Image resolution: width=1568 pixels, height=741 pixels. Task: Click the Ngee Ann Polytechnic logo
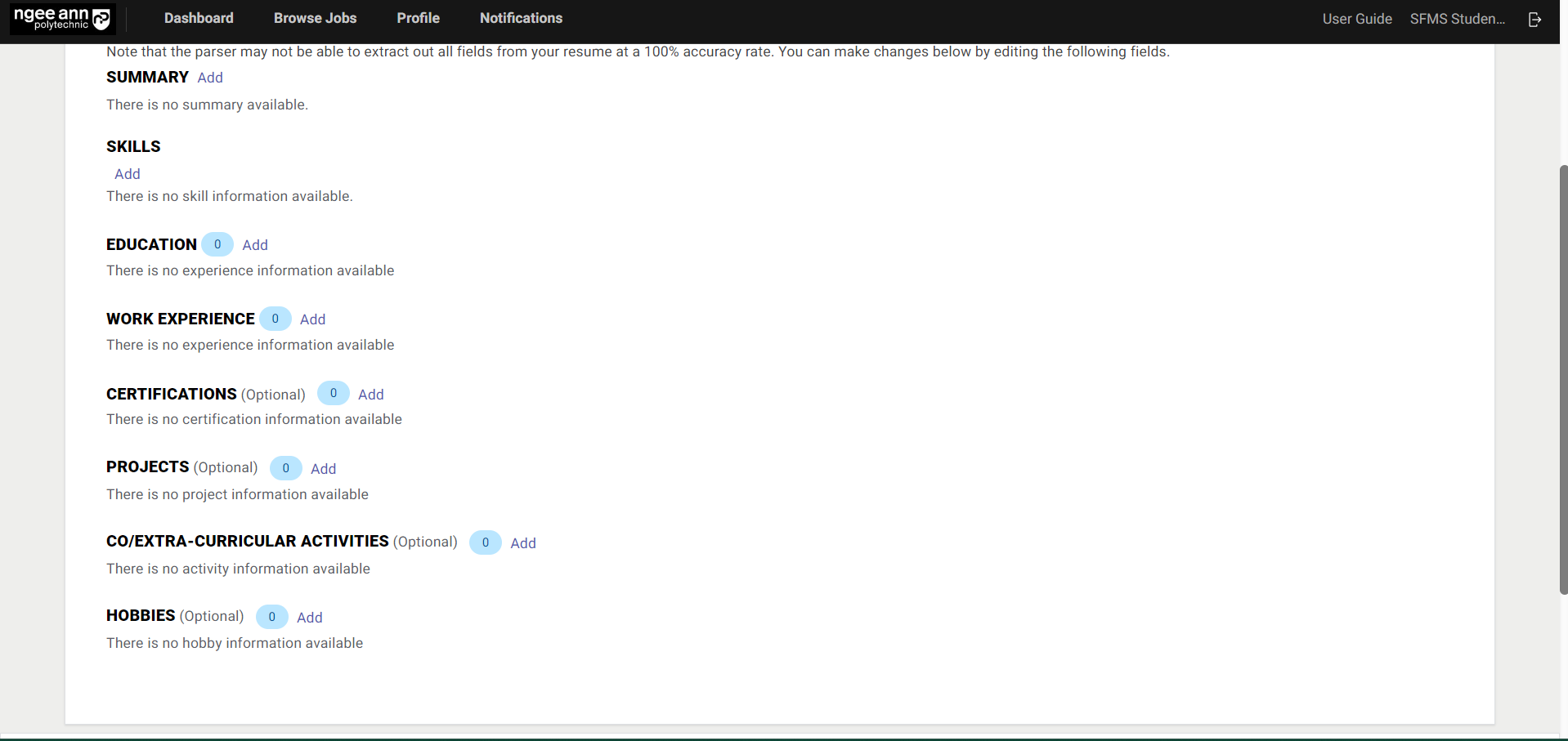(x=61, y=19)
